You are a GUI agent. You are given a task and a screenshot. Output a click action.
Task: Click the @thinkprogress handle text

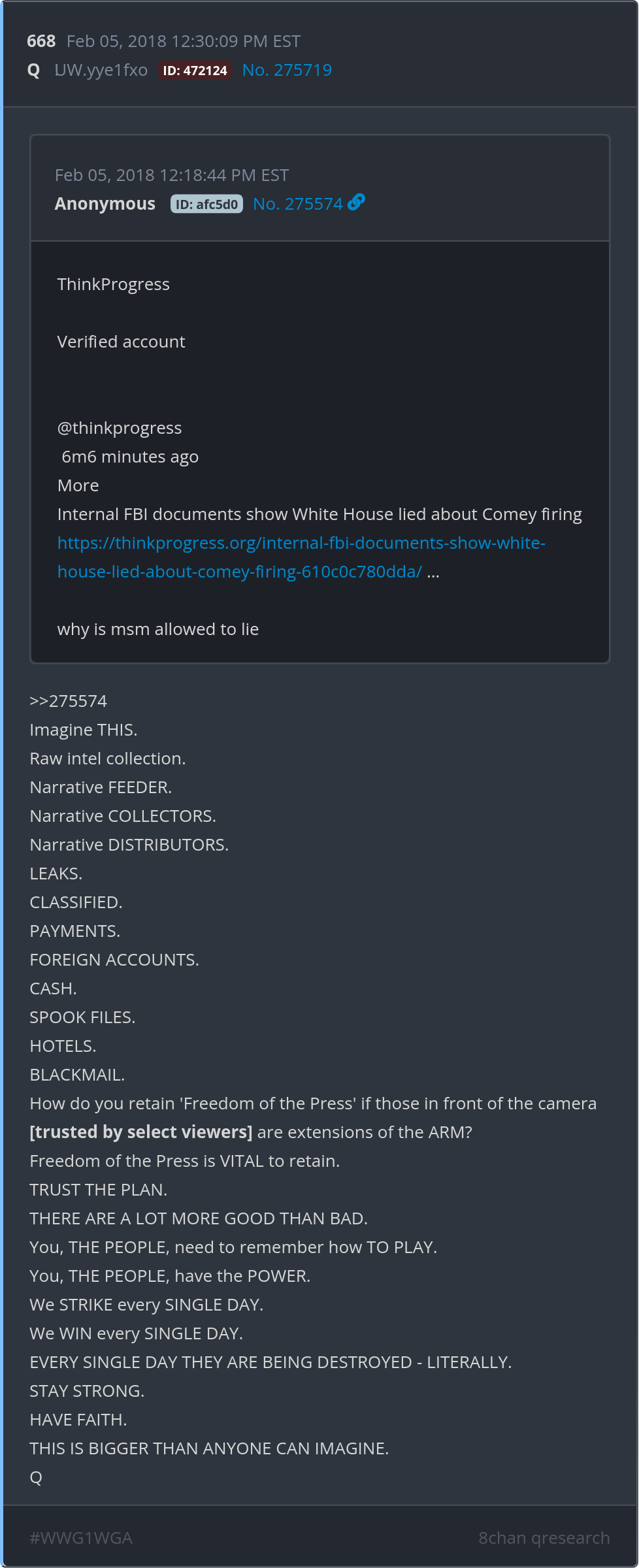[120, 428]
